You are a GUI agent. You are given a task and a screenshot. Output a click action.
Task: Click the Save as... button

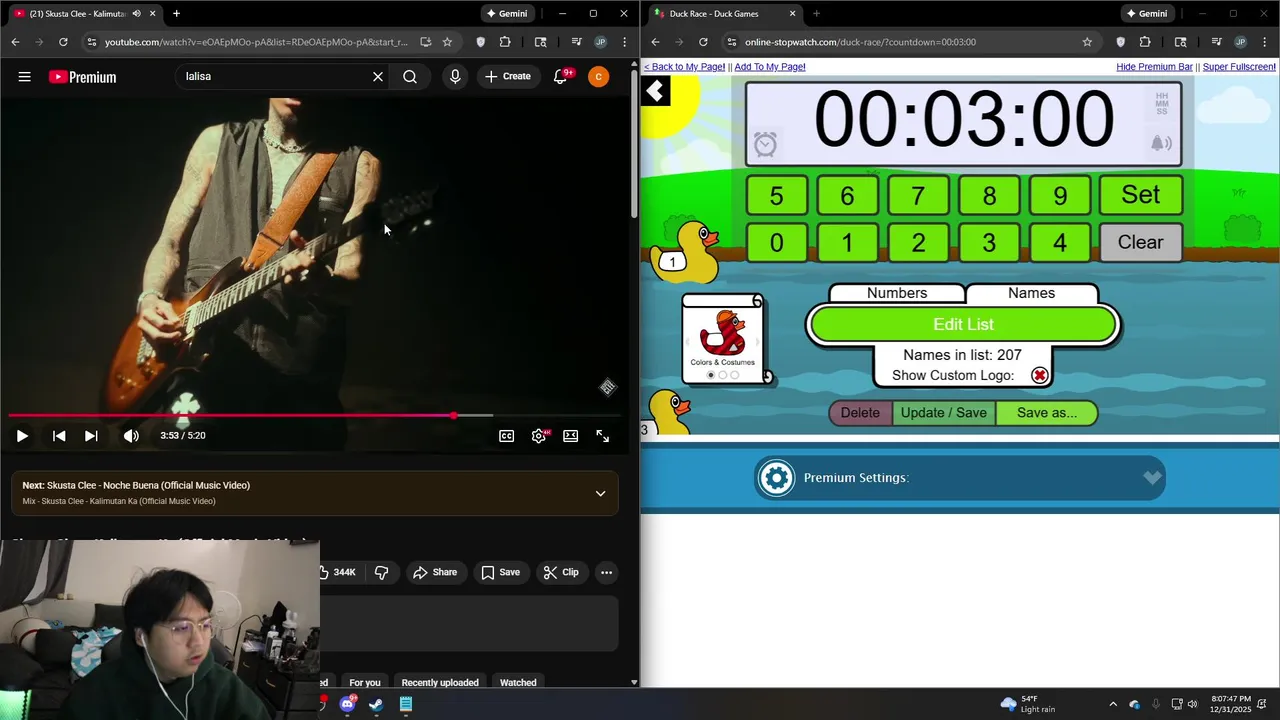(x=1047, y=413)
